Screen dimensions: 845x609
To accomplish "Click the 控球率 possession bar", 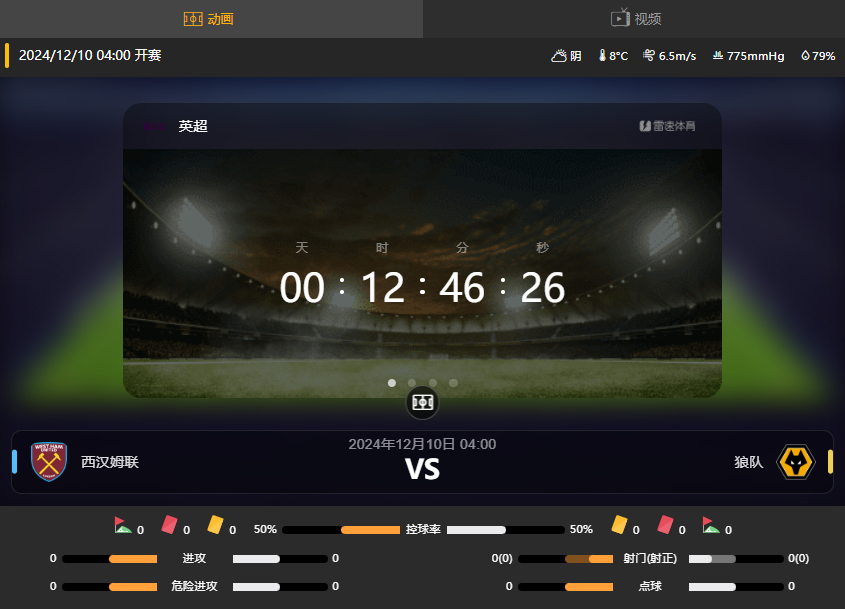I will coord(423,530).
